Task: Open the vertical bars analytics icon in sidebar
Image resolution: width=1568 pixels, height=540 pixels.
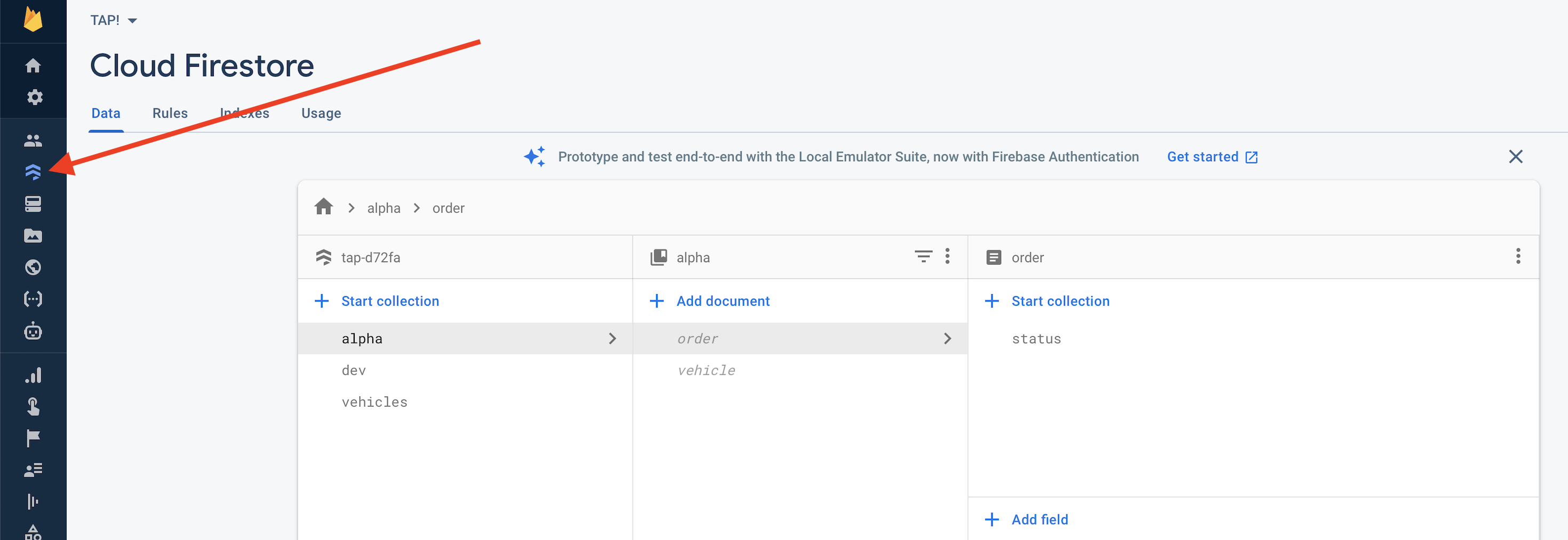Action: click(x=33, y=501)
